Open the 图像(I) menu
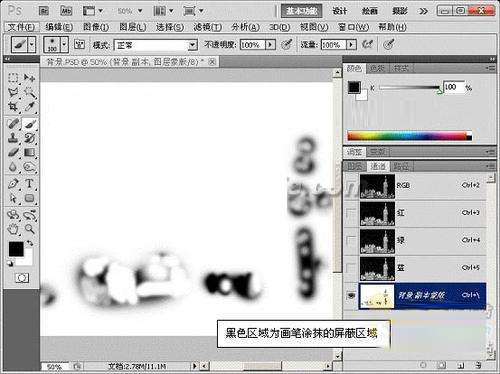The height and width of the screenshot is (374, 500). click(x=96, y=27)
